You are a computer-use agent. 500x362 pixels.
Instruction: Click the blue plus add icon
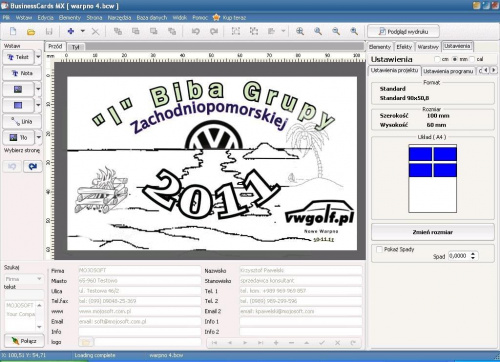point(71,31)
